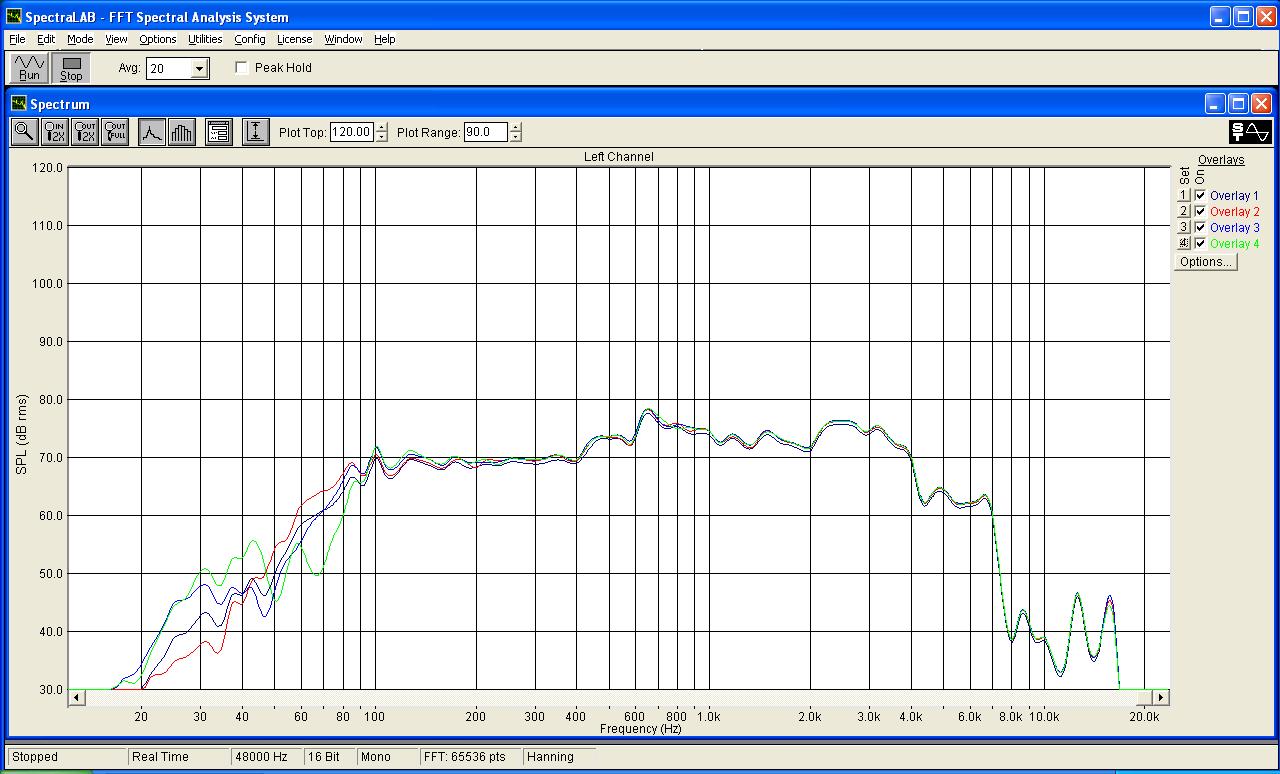1280x774 pixels.
Task: Zoom out 2X on the spectrum
Action: click(85, 131)
